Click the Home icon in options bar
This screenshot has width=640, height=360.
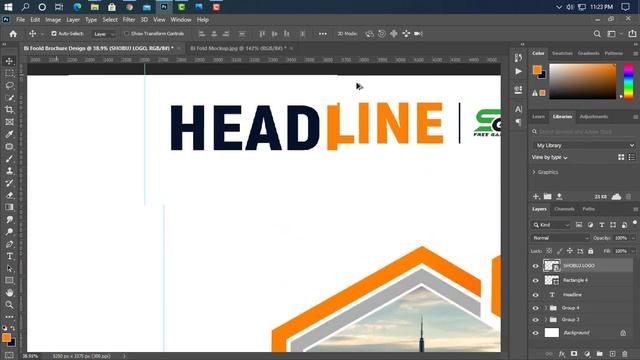point(13,34)
